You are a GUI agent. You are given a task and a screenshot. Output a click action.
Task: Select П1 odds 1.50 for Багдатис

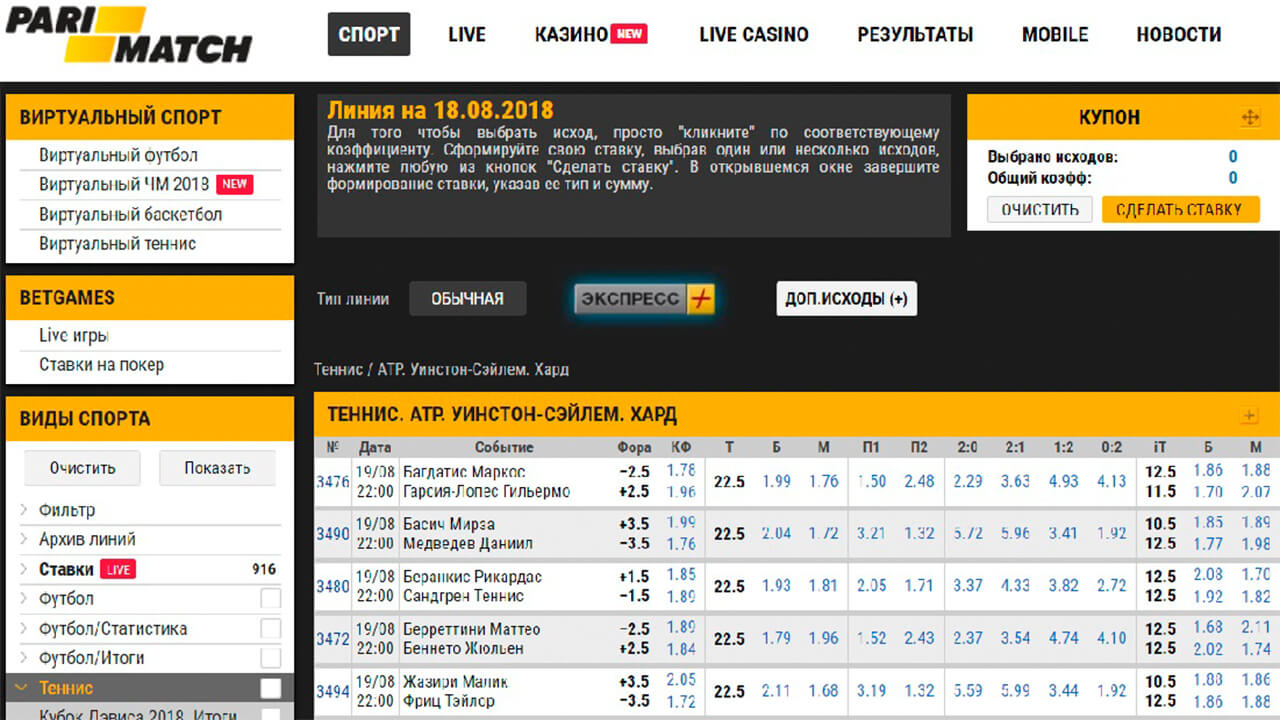tap(871, 482)
